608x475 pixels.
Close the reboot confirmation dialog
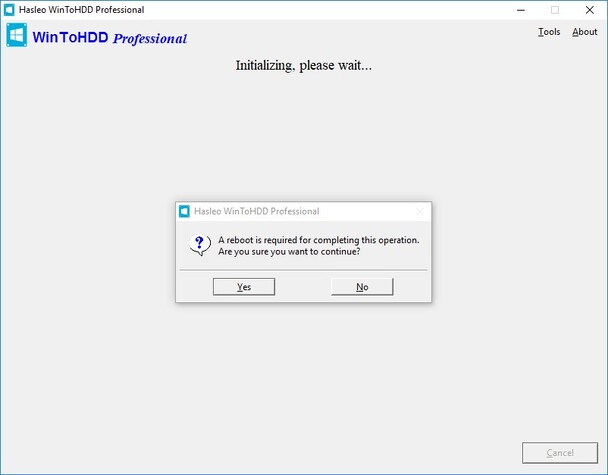tap(420, 211)
